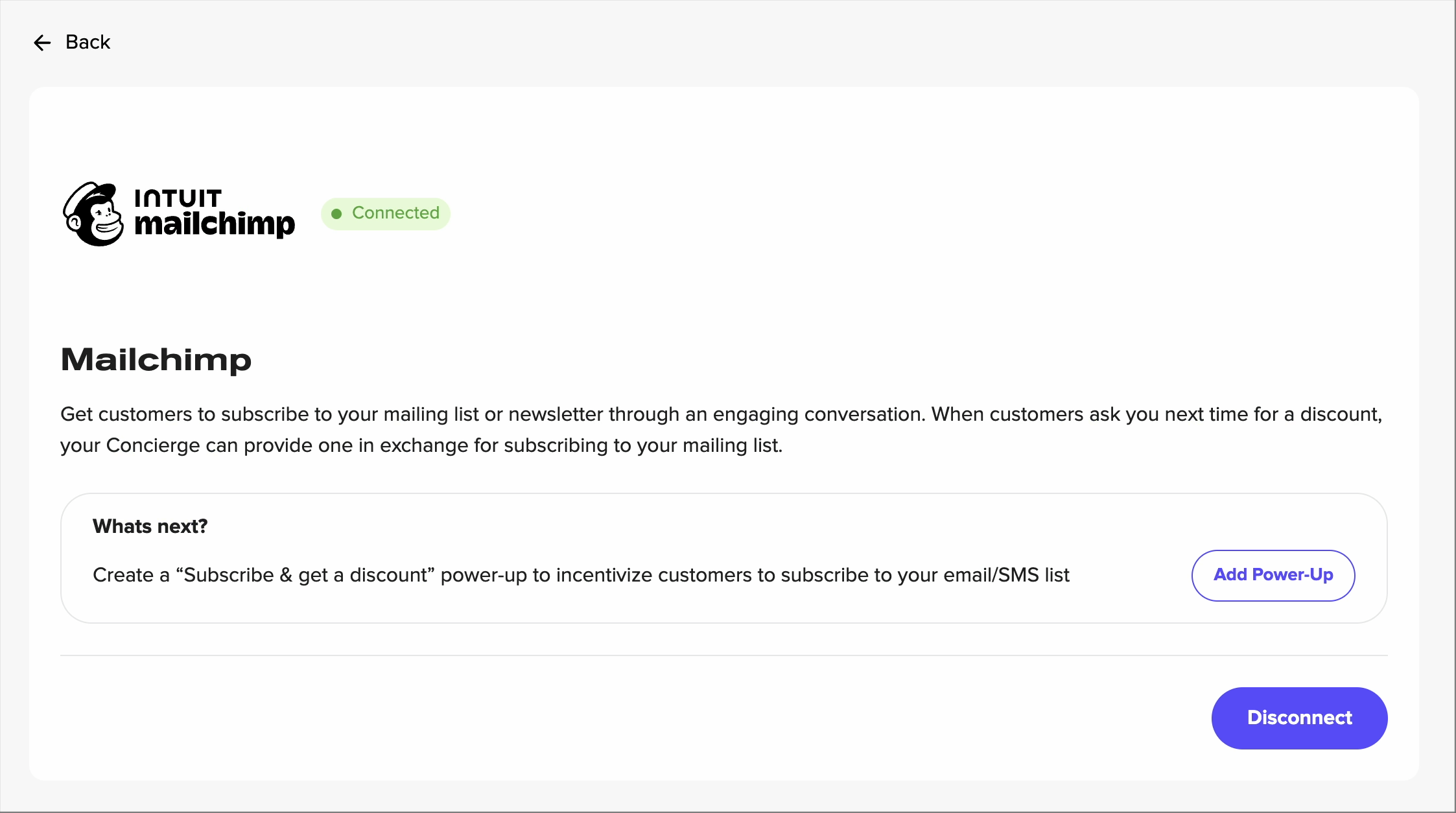Click the word "power-up" in the next-step text
Image resolution: width=1456 pixels, height=813 pixels.
coord(484,575)
